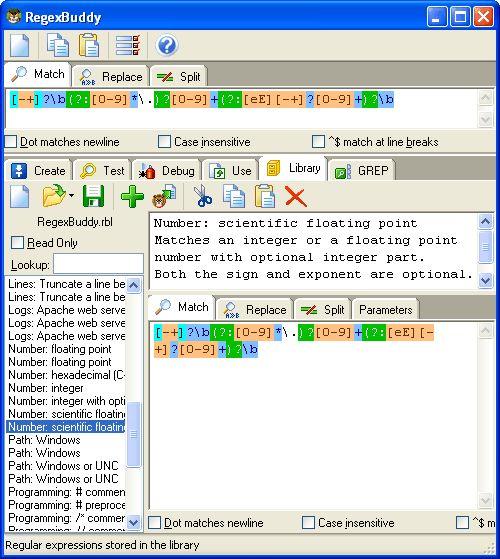Click the RegexBuddy mascot use-regex icon
The height and width of the screenshot is (559, 500).
(x=164, y=196)
